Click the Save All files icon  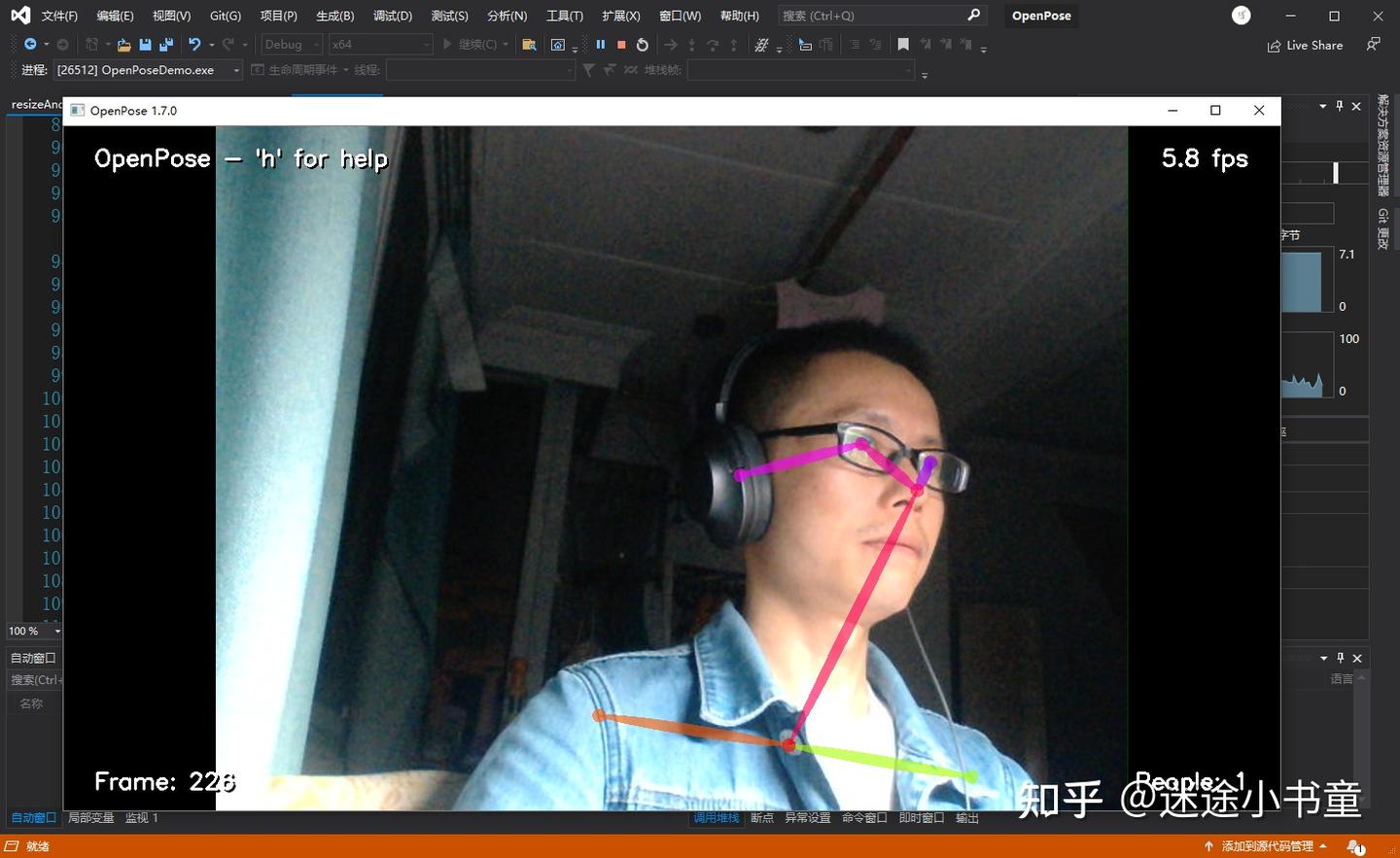[166, 44]
